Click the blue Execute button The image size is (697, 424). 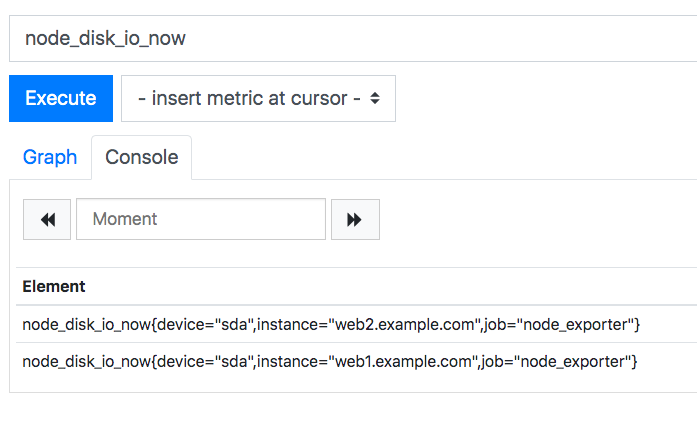61,98
